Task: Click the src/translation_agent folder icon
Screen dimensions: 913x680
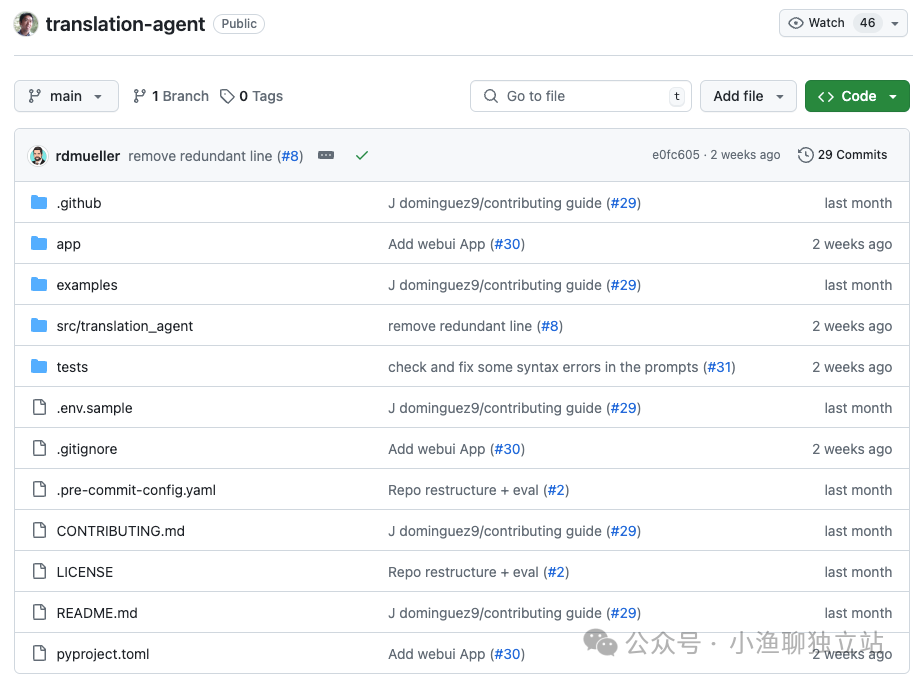Action: click(x=39, y=325)
